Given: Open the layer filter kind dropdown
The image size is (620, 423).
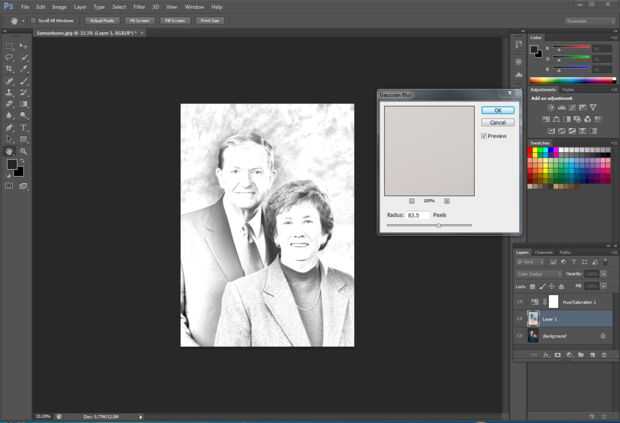Looking at the screenshot, I should click(x=530, y=262).
